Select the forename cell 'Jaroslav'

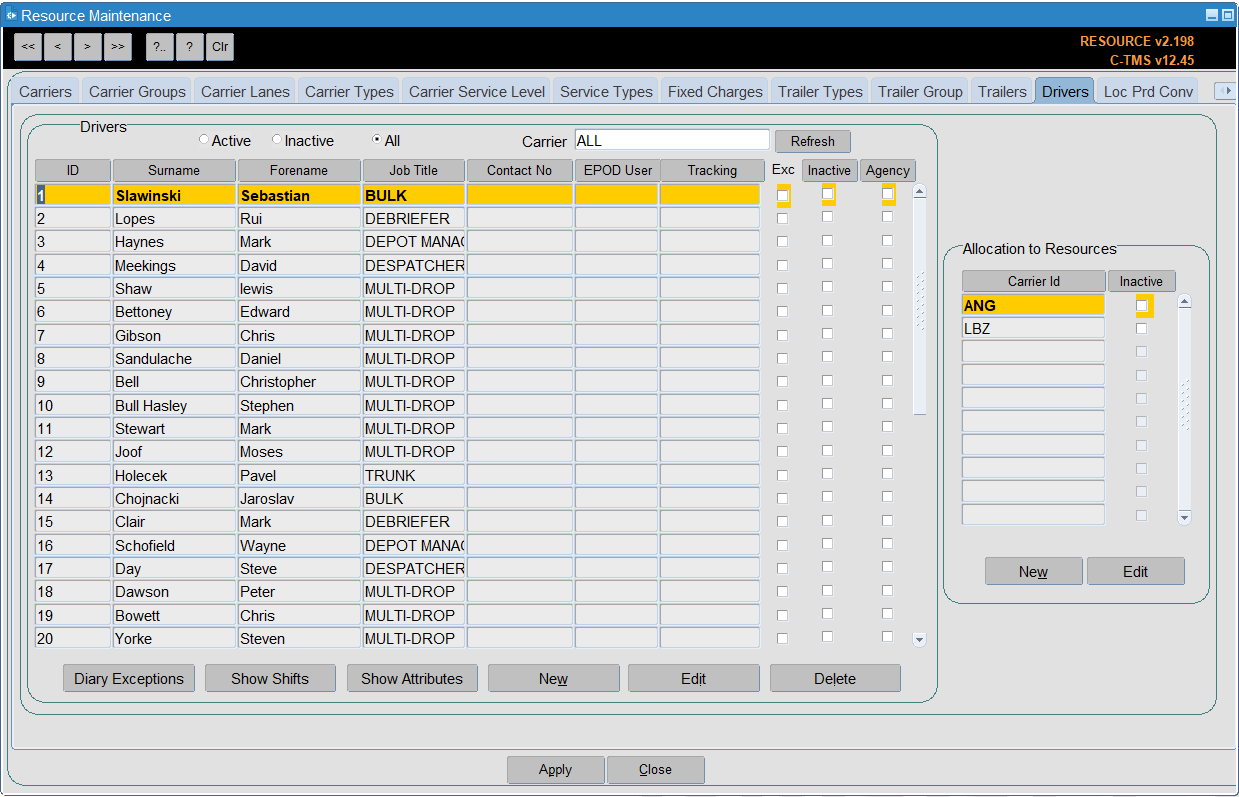tap(299, 498)
